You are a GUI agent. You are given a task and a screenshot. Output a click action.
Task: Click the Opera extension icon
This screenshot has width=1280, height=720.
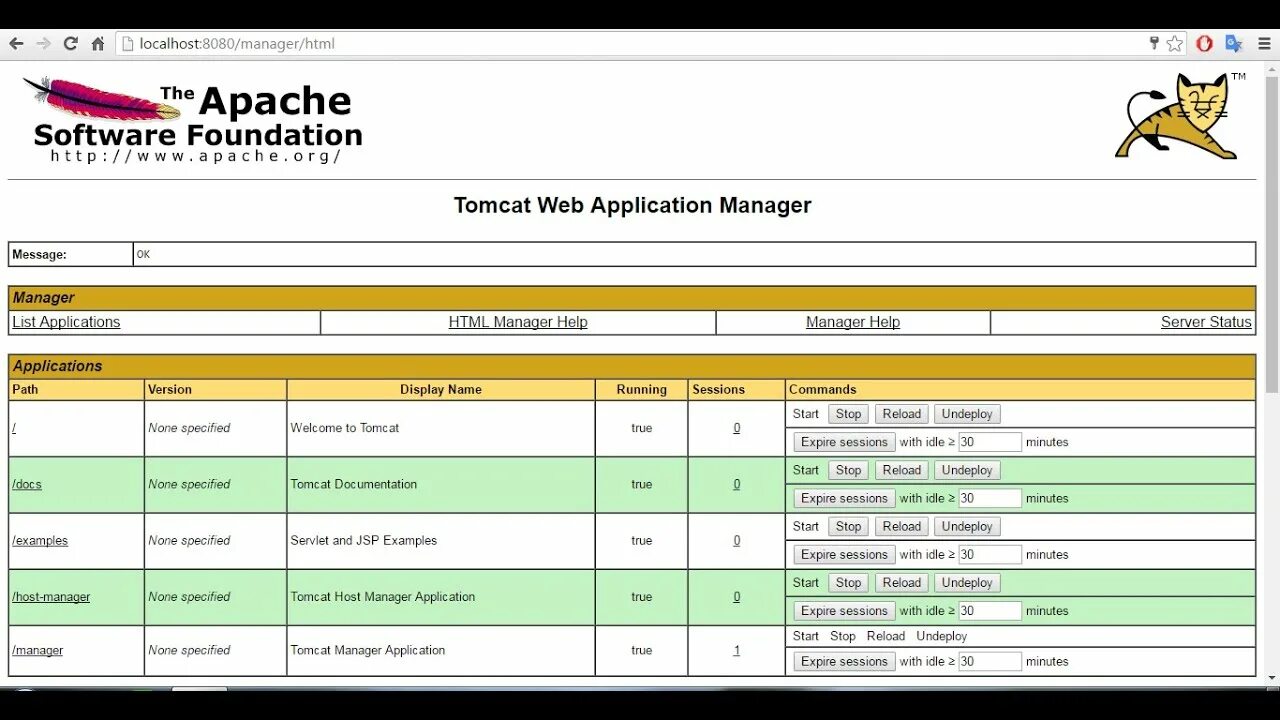click(x=1205, y=43)
